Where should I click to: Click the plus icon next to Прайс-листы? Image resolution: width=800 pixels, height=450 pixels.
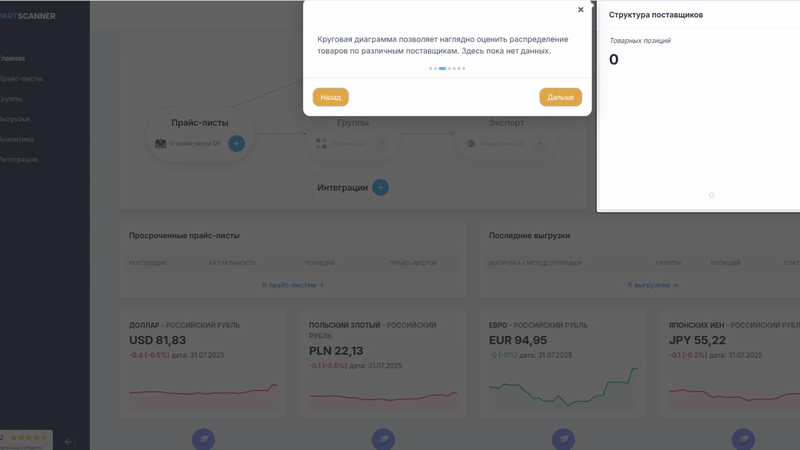(x=236, y=143)
